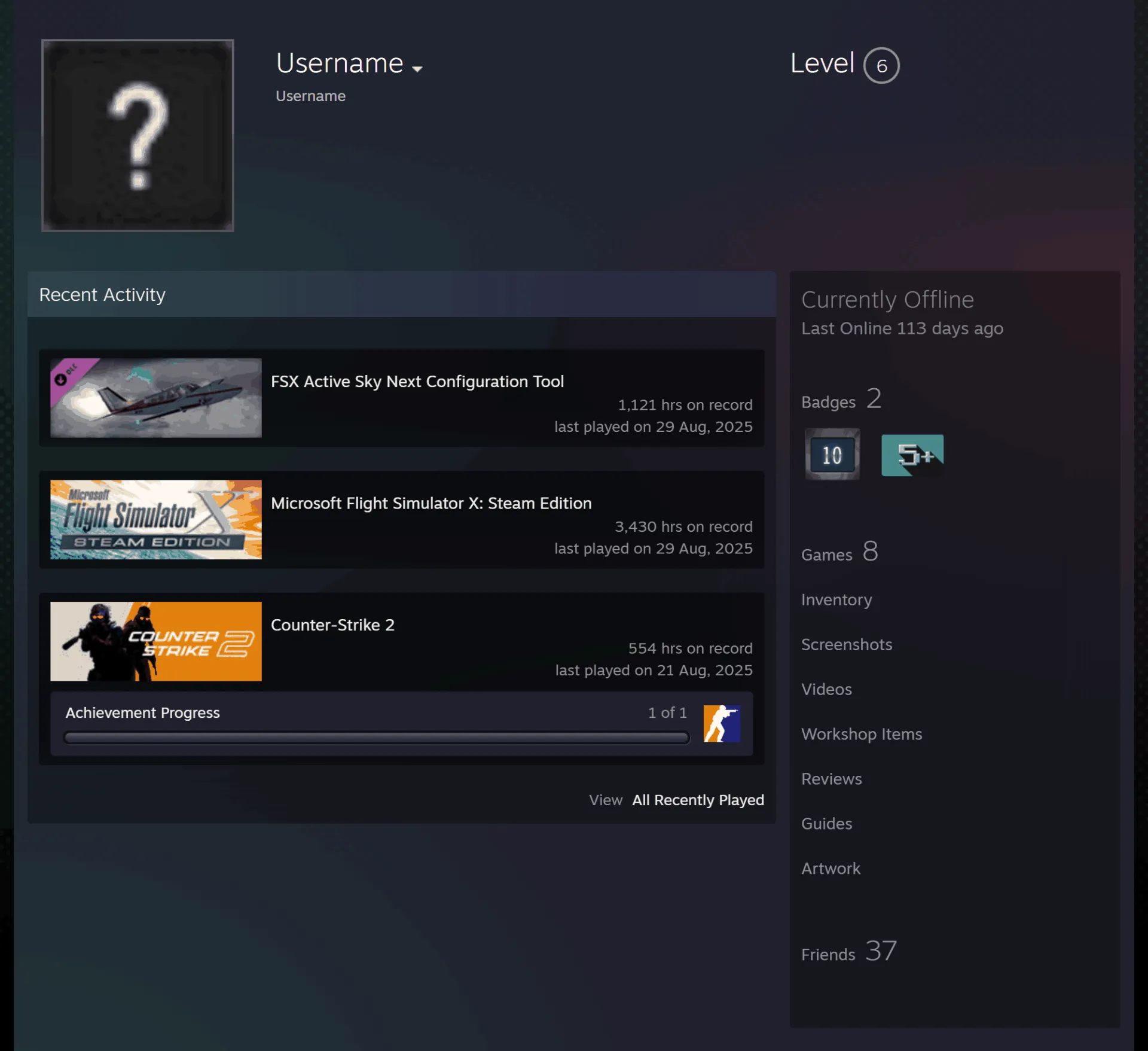The width and height of the screenshot is (1148, 1051).
Task: Open the Counter-Strike 2 title link
Action: tap(332, 625)
